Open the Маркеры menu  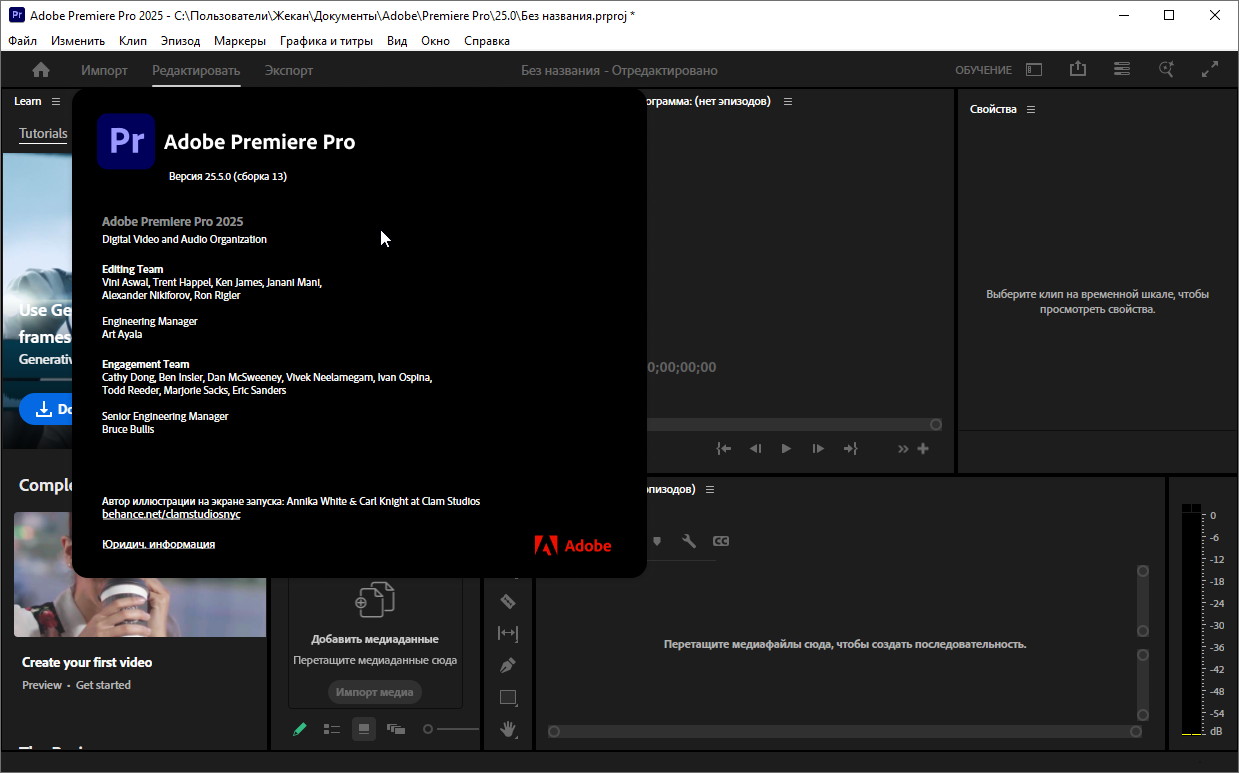[x=240, y=41]
